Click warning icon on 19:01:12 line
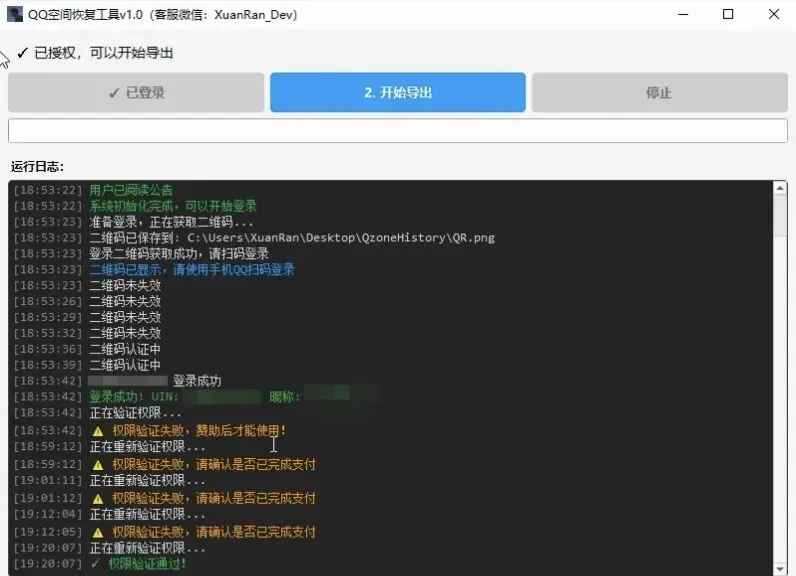The width and height of the screenshot is (796, 576). point(98,499)
